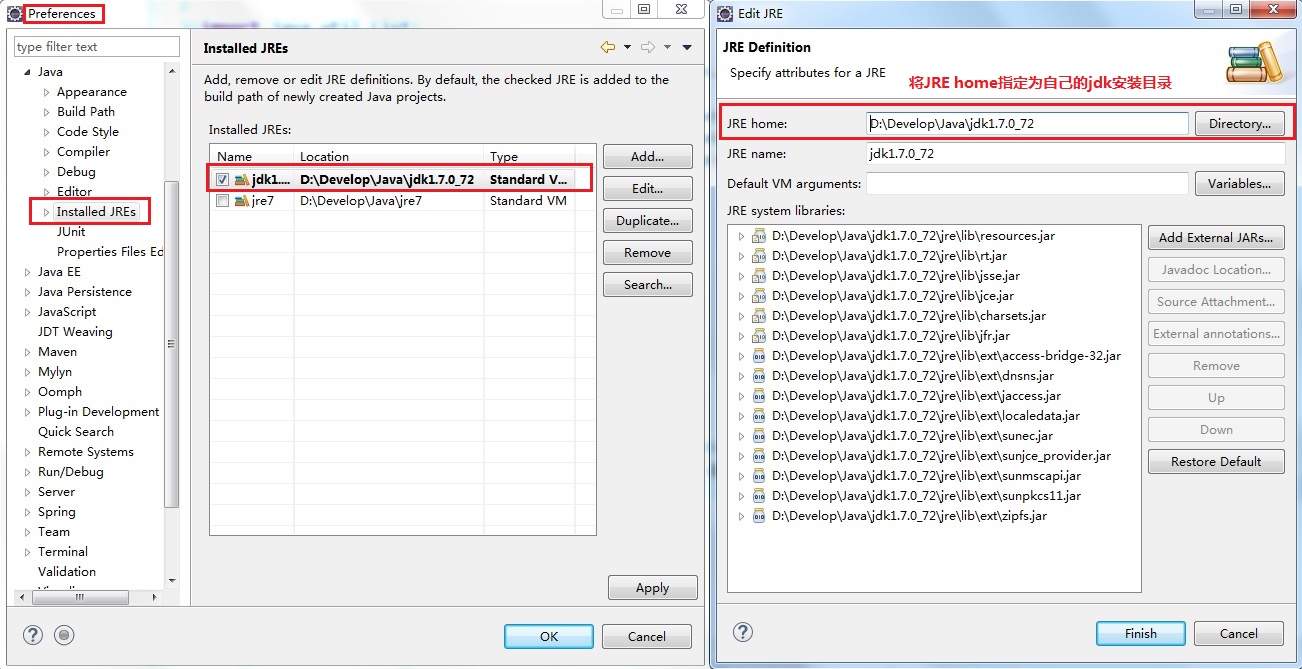Expand the resources.jar library entry
The image size is (1302, 669).
(x=741, y=236)
